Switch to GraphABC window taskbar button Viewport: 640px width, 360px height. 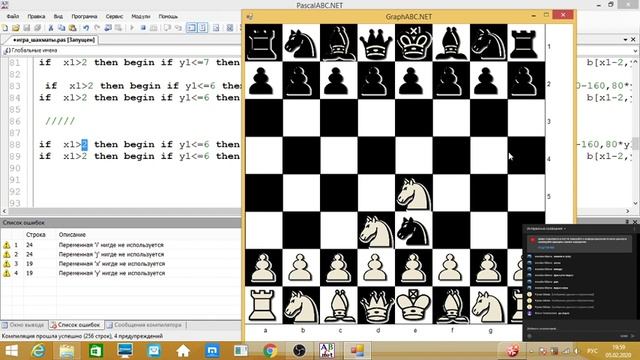pos(357,351)
